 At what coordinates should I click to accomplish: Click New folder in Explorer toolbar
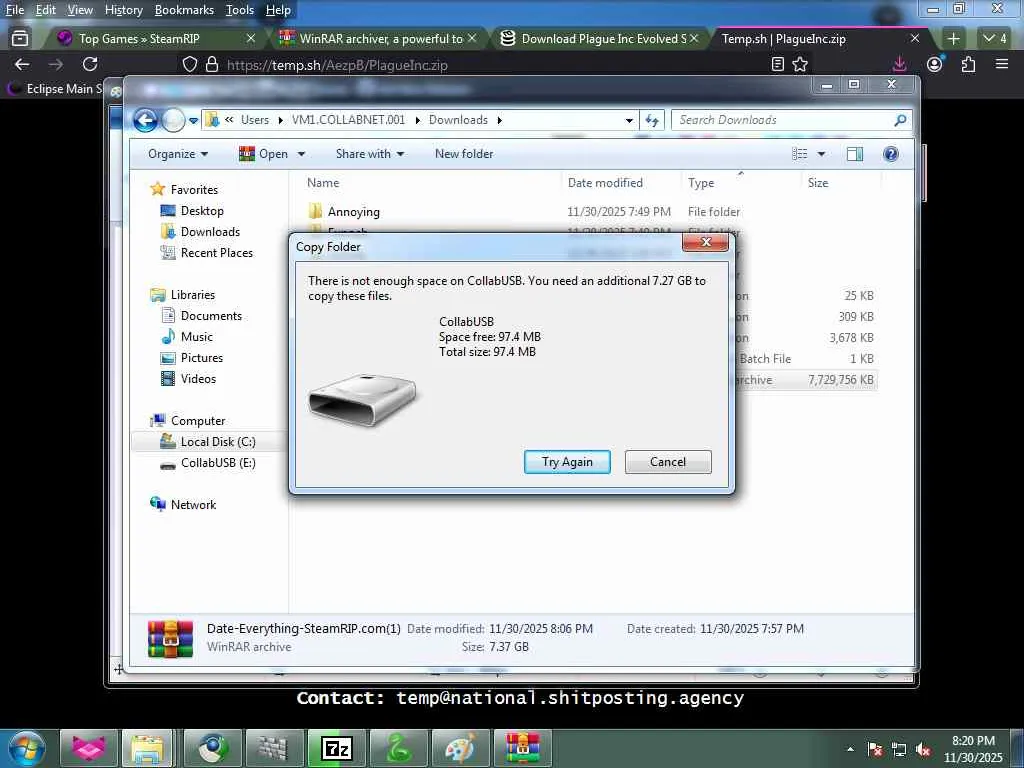click(x=464, y=154)
